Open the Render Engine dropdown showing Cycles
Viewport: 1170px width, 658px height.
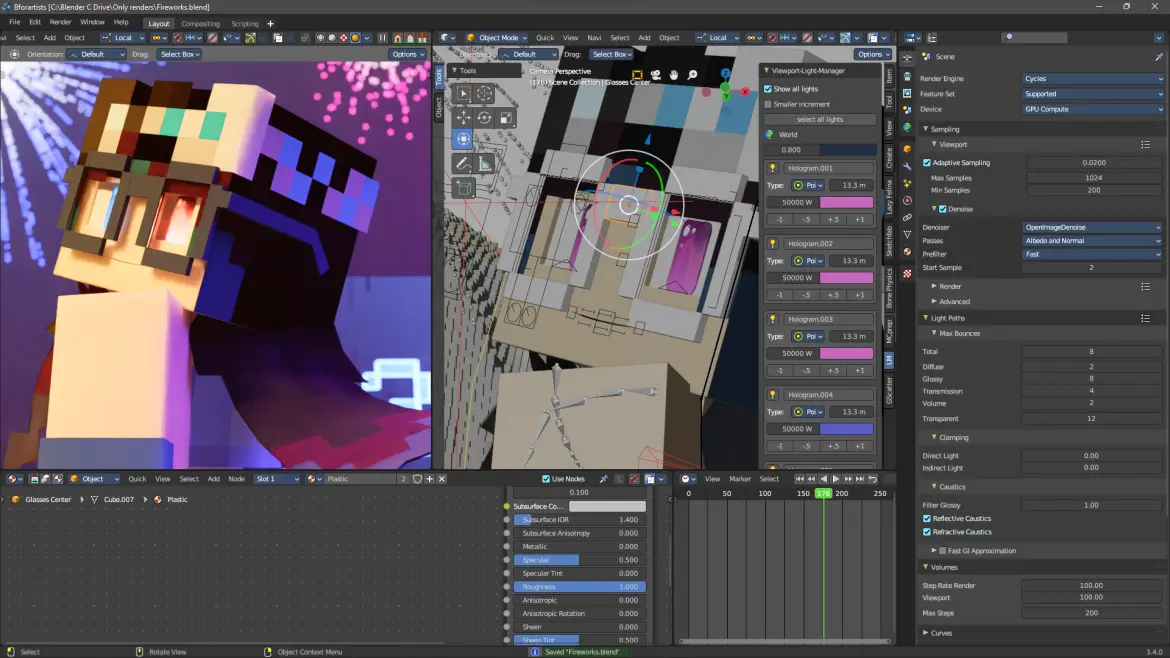[x=1090, y=78]
